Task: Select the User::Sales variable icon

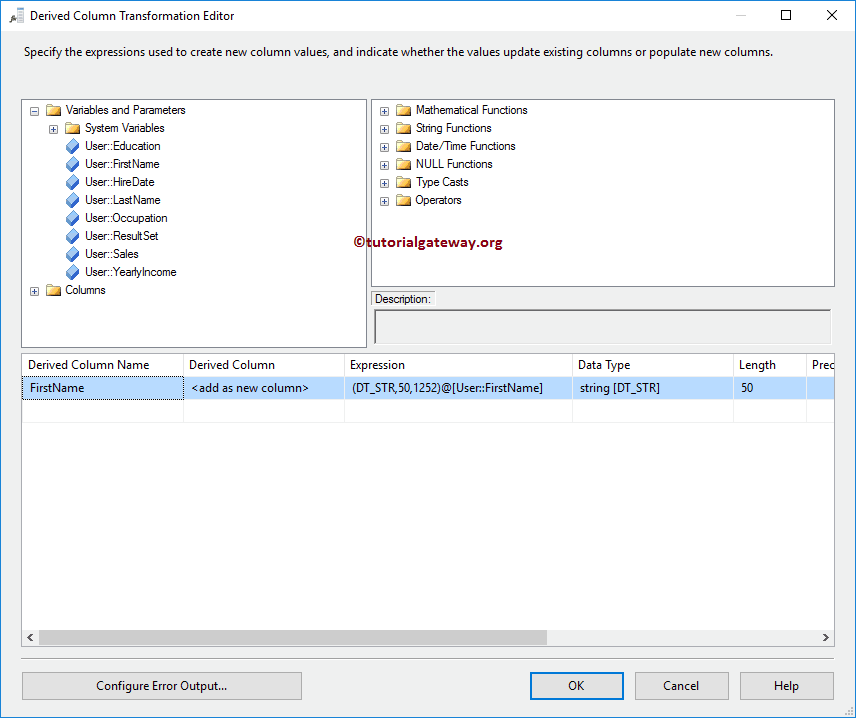Action: (x=72, y=253)
